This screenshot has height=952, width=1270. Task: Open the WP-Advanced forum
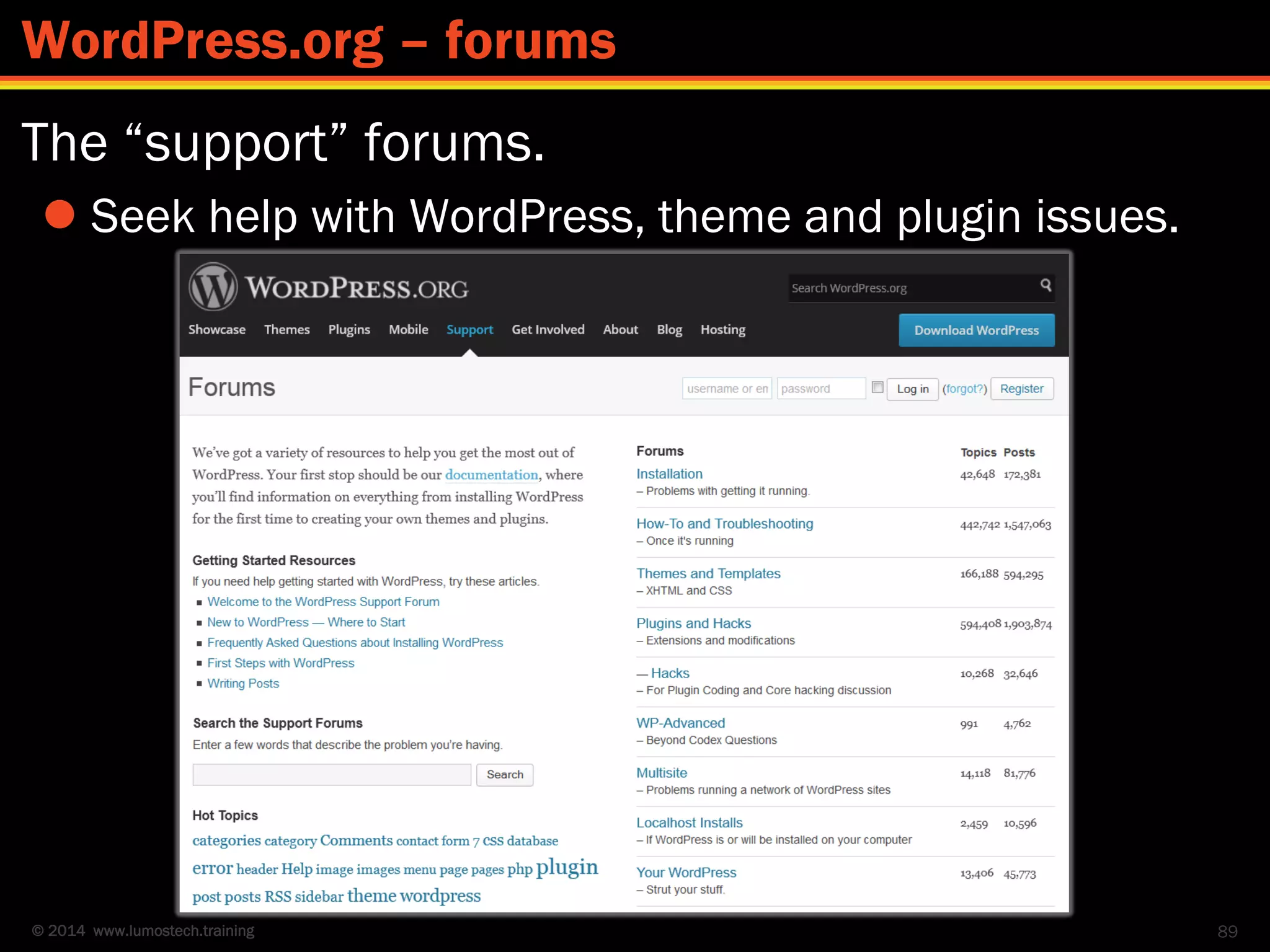point(680,723)
